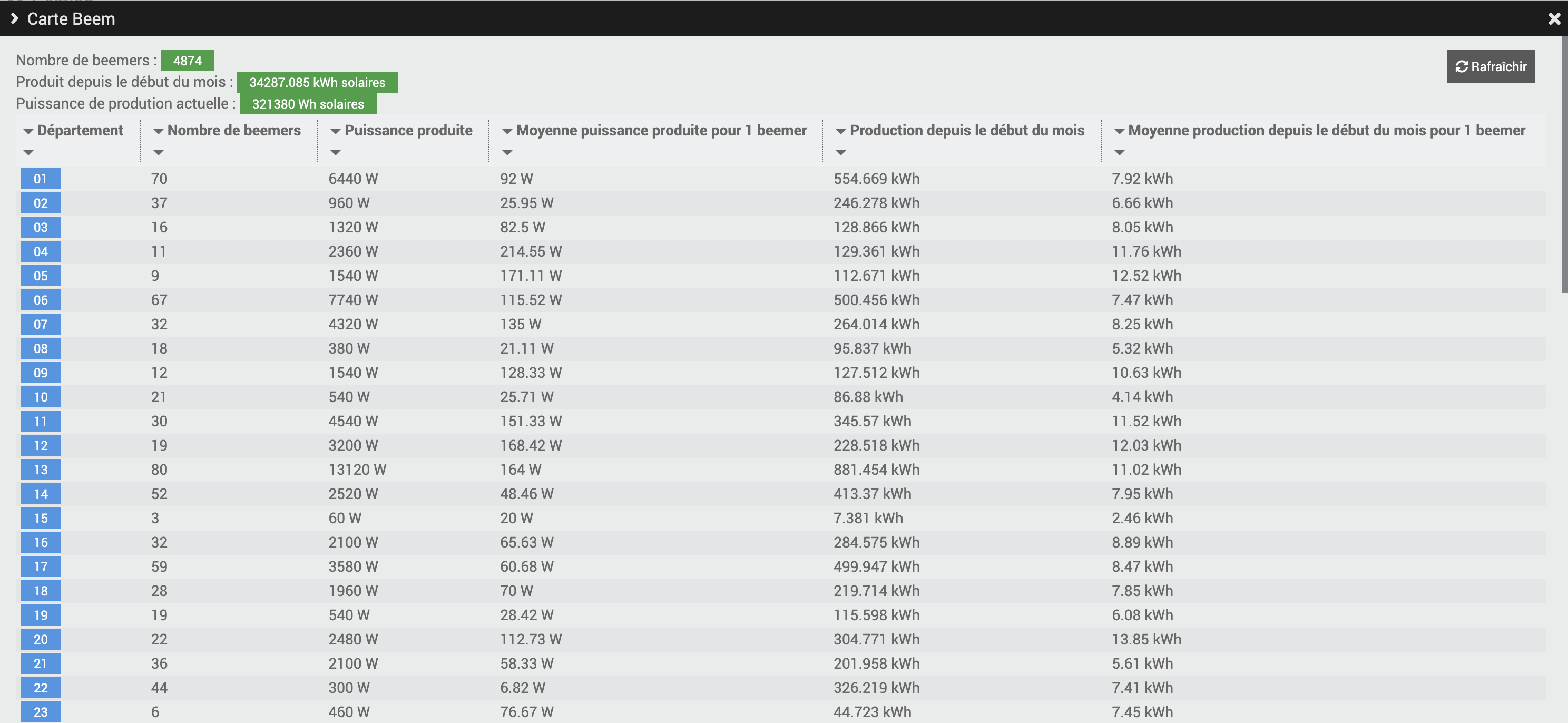This screenshot has height=723, width=1568.
Task: Click the vertical scrollbar of the dialog
Action: (x=1564, y=164)
